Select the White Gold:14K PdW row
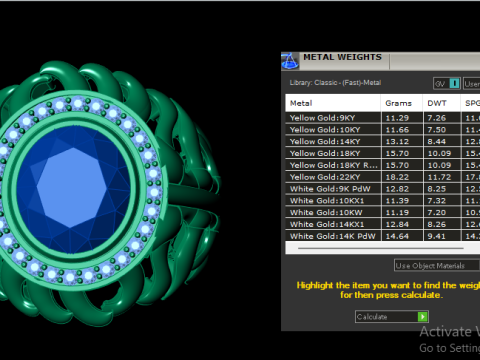The image size is (480, 360). tap(383, 236)
